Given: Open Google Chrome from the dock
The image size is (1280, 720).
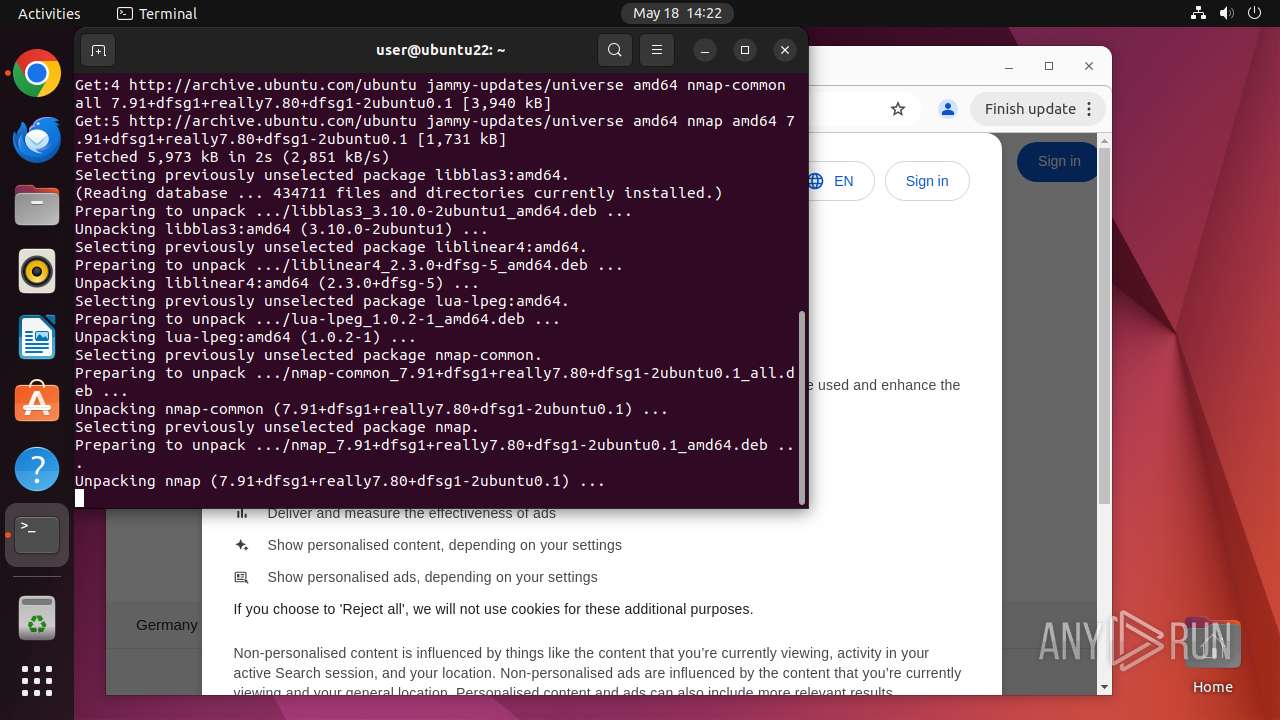Looking at the screenshot, I should point(37,74).
